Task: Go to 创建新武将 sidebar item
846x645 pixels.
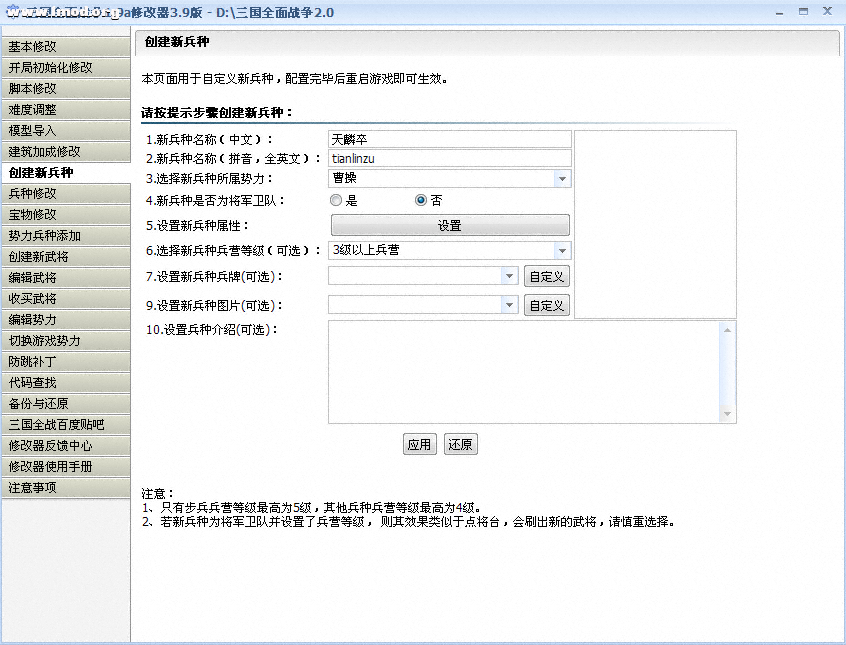Action: [x=65, y=257]
